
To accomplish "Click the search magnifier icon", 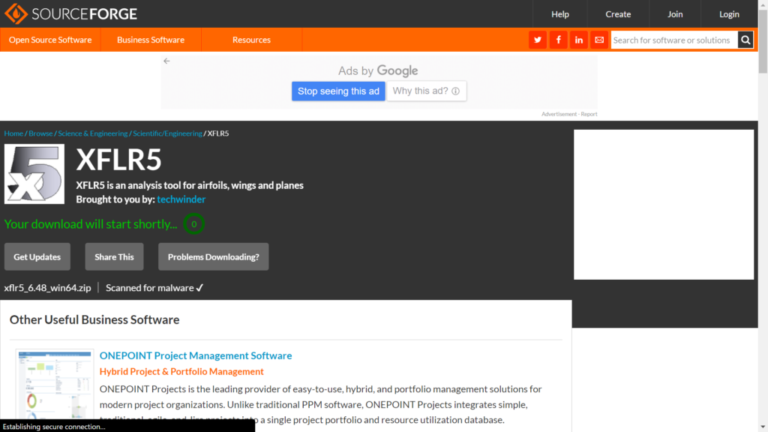I will [x=745, y=40].
